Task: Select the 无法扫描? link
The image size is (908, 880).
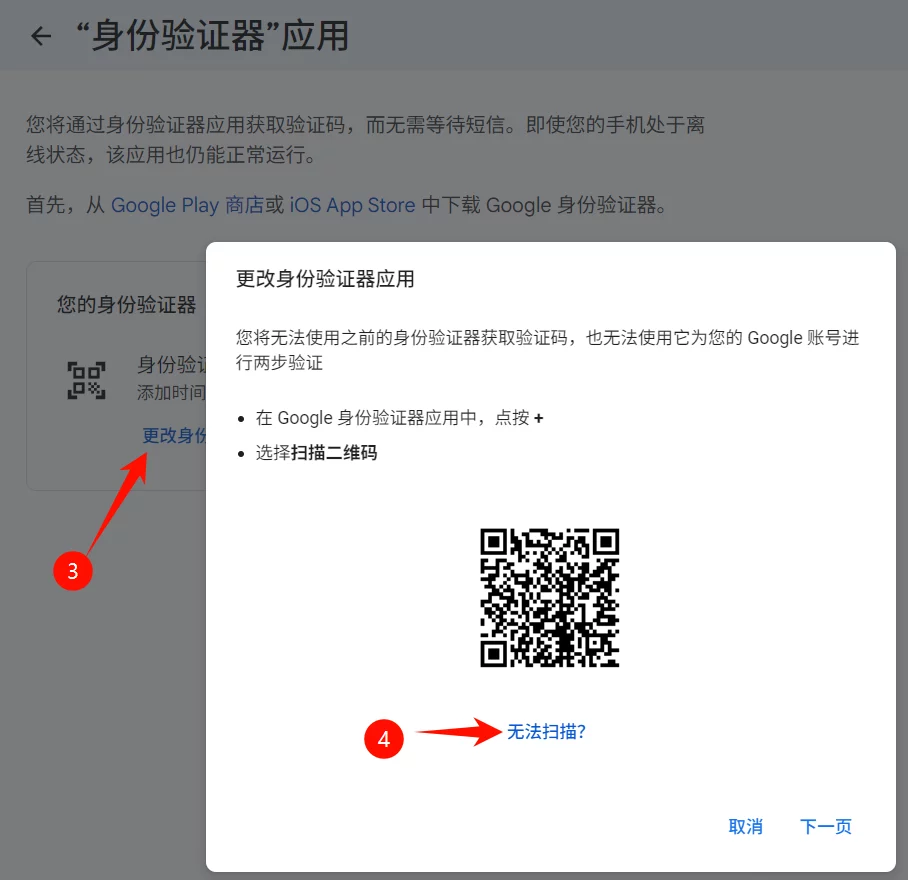Action: 547,732
